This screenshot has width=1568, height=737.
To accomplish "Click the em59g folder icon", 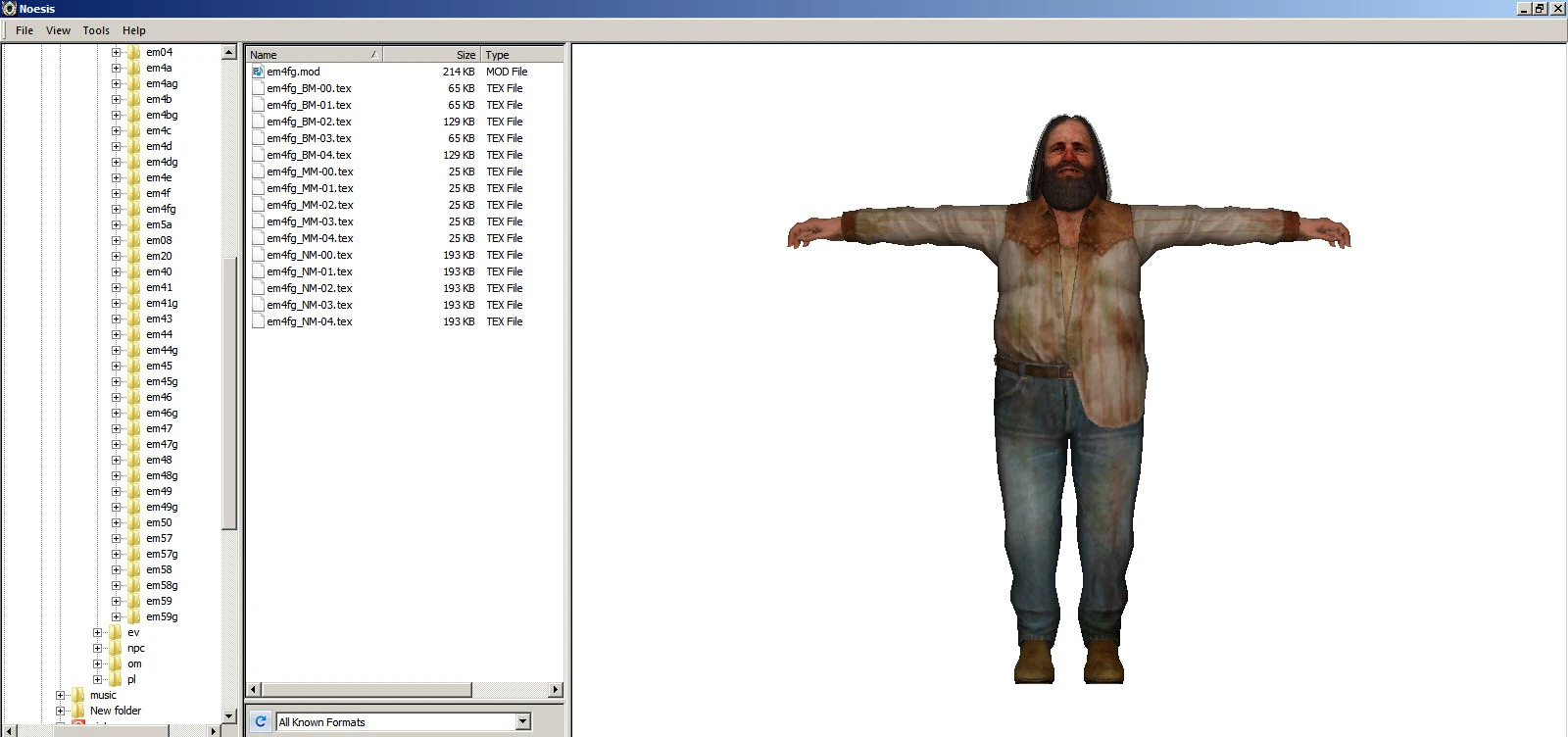I will [x=134, y=616].
